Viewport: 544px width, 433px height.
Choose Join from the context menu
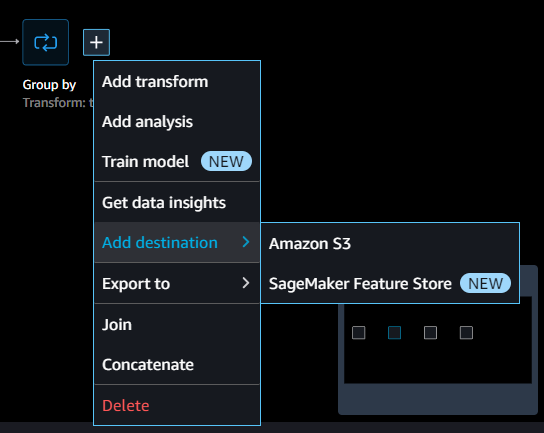(177, 325)
